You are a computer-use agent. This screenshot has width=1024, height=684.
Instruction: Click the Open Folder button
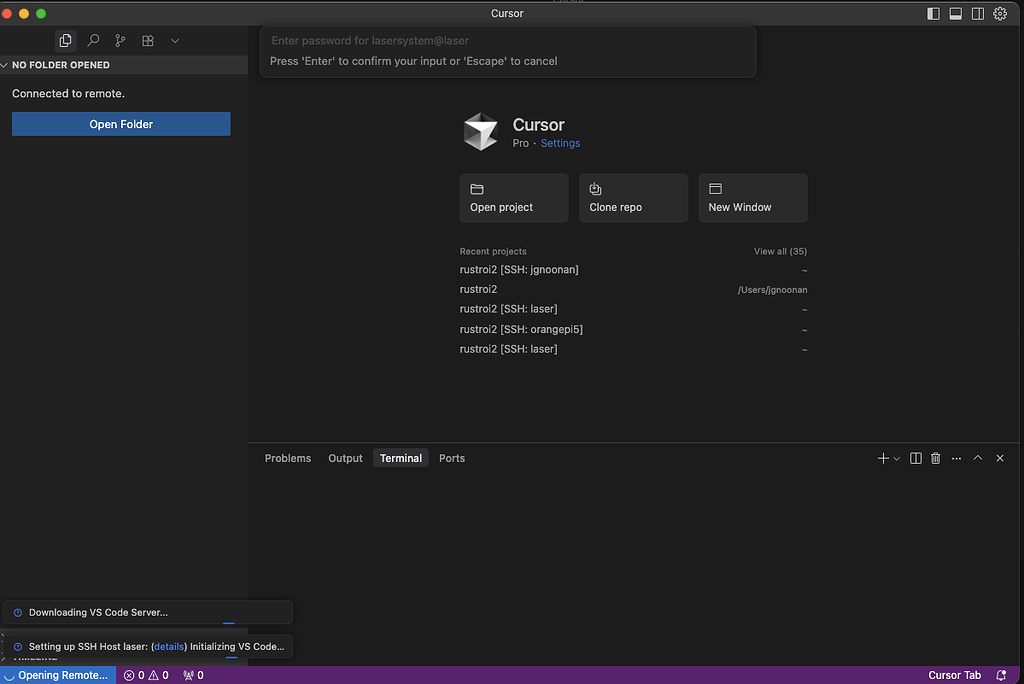pos(120,123)
